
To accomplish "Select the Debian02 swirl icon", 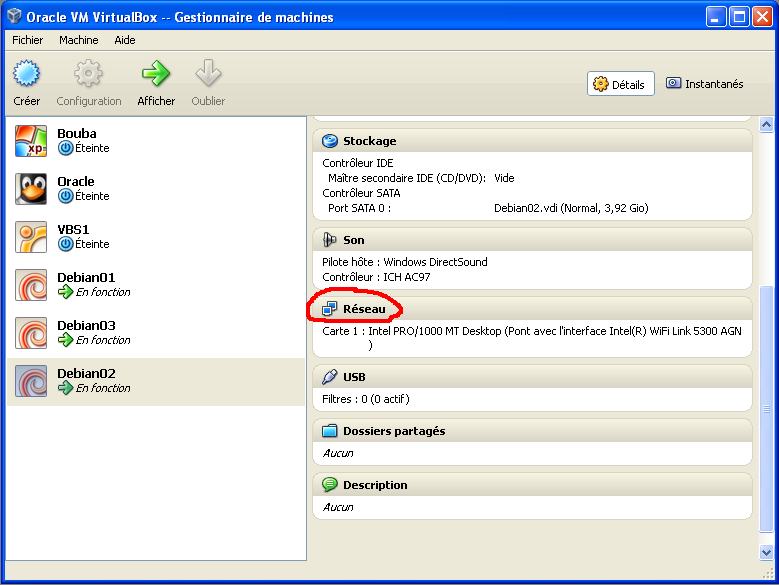I will click(31, 381).
